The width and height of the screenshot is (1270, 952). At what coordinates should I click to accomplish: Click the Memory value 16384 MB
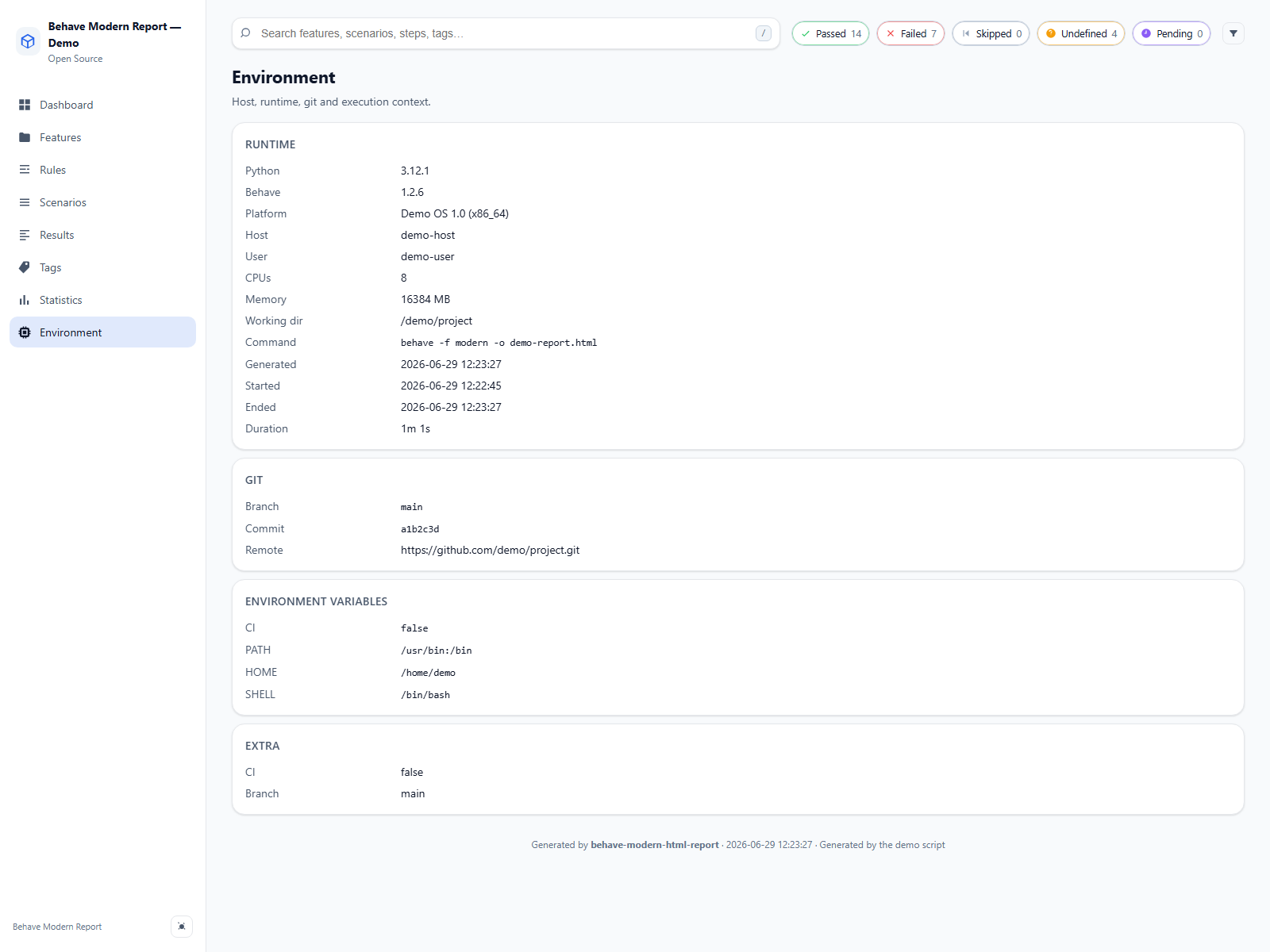(425, 299)
